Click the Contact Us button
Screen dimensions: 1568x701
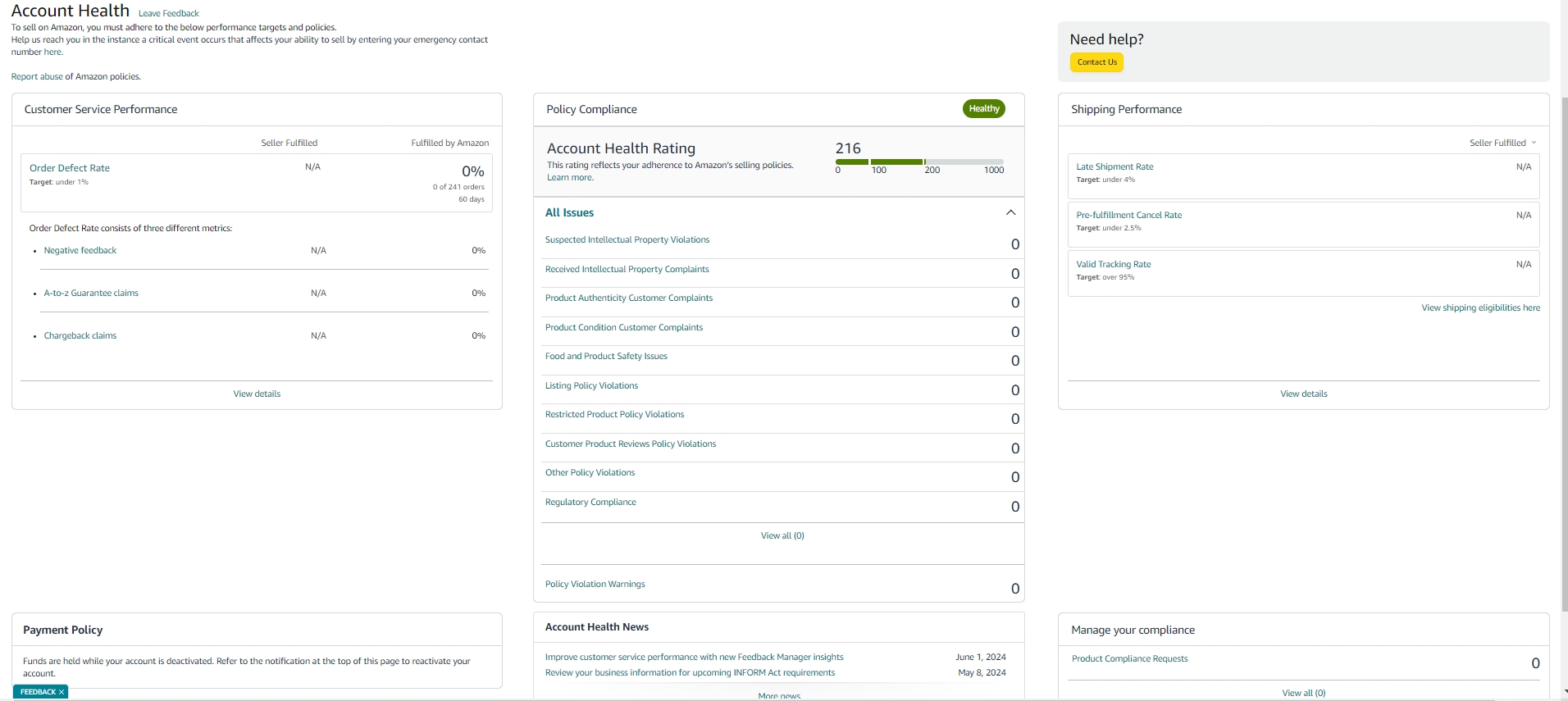tap(1096, 62)
